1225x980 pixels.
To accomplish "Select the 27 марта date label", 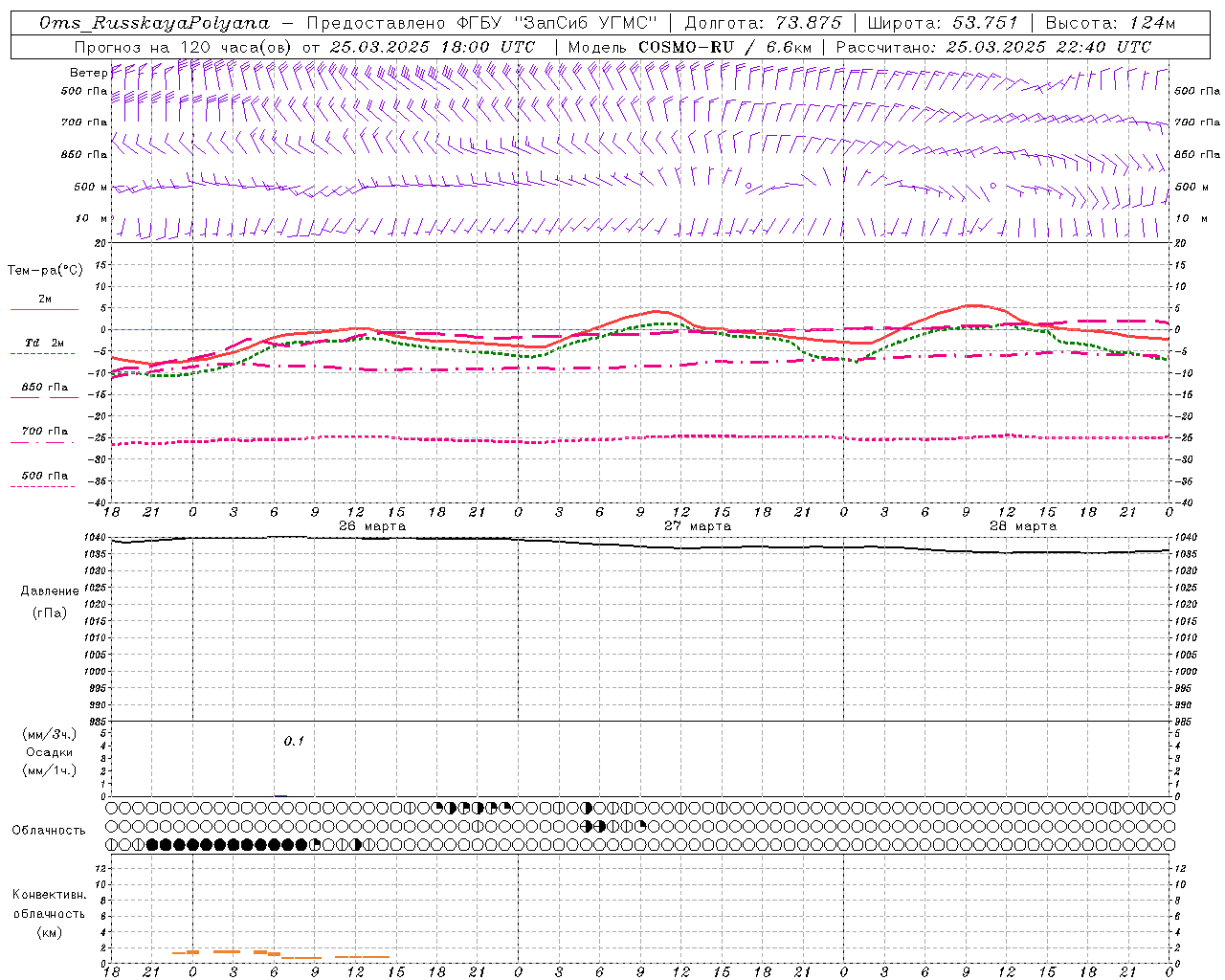I will click(698, 526).
